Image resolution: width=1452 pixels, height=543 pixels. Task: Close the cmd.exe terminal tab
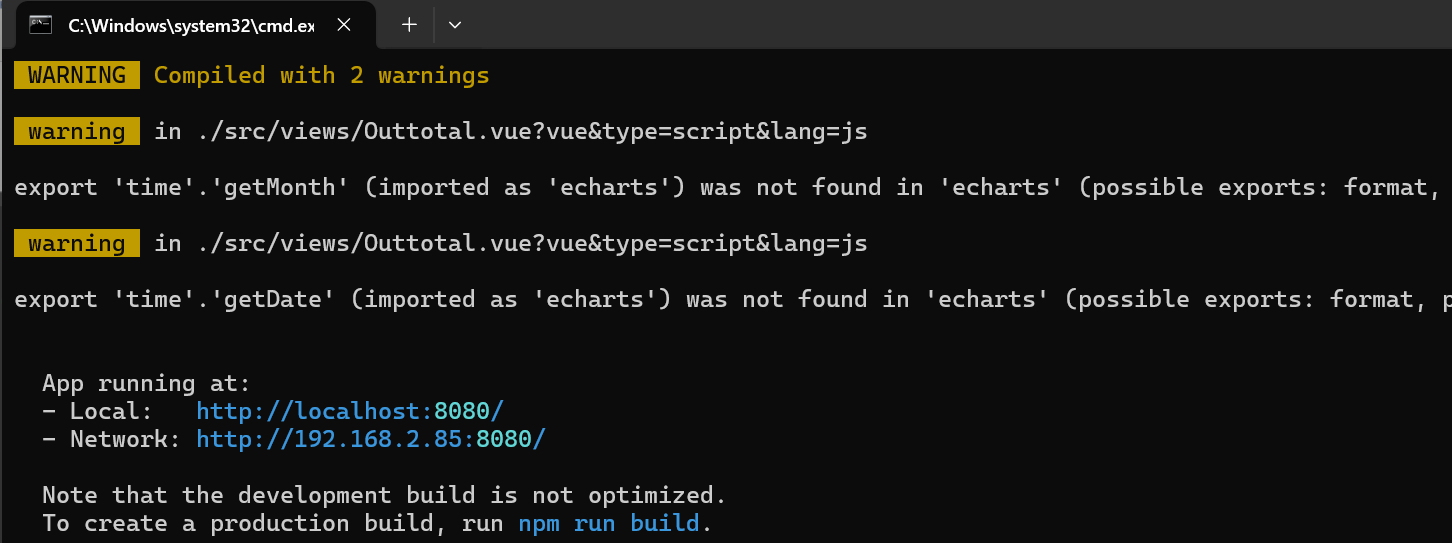coord(344,25)
